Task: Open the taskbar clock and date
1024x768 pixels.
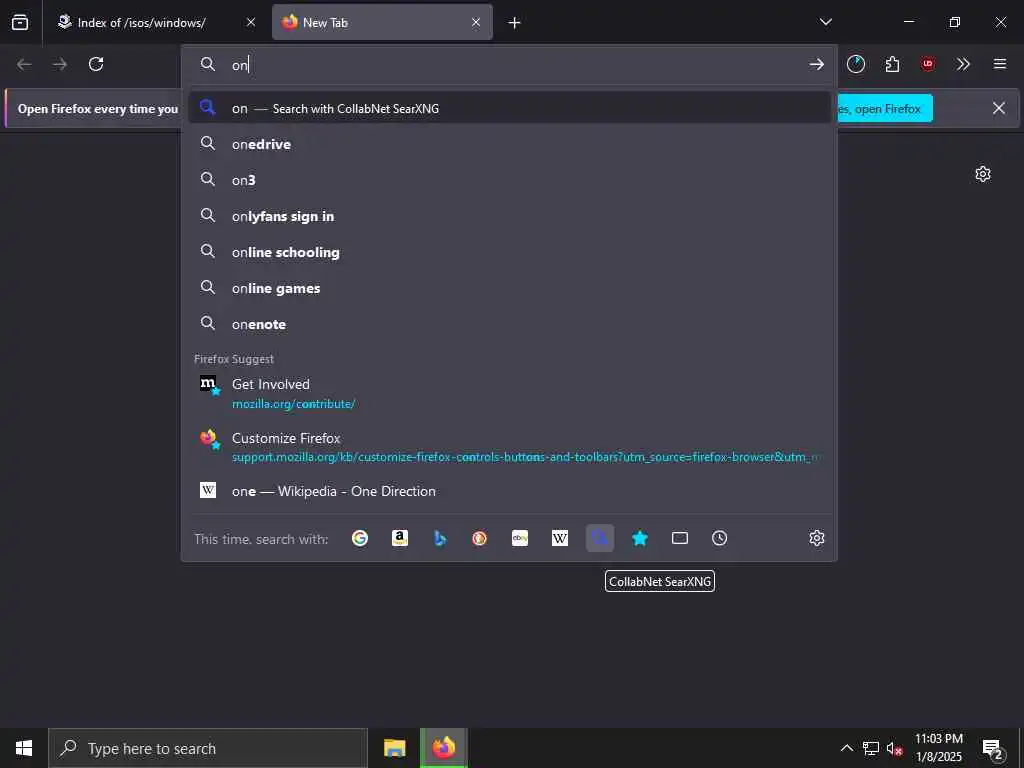Action: [x=938, y=748]
